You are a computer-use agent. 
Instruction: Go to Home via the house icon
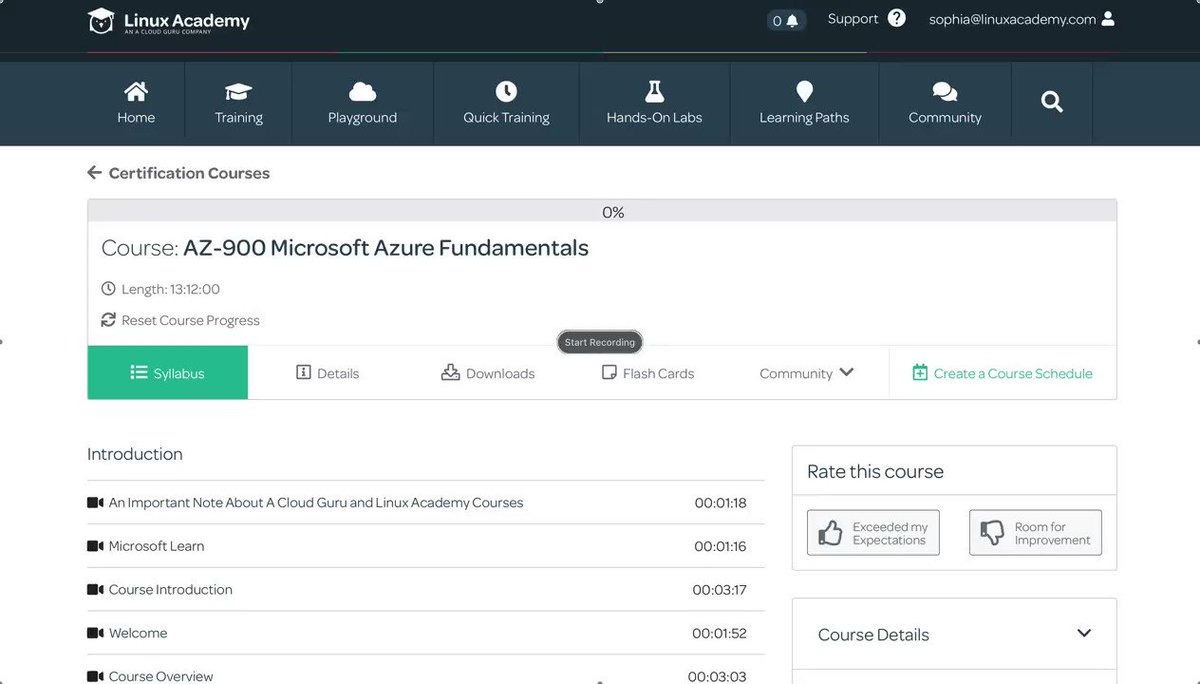click(136, 92)
